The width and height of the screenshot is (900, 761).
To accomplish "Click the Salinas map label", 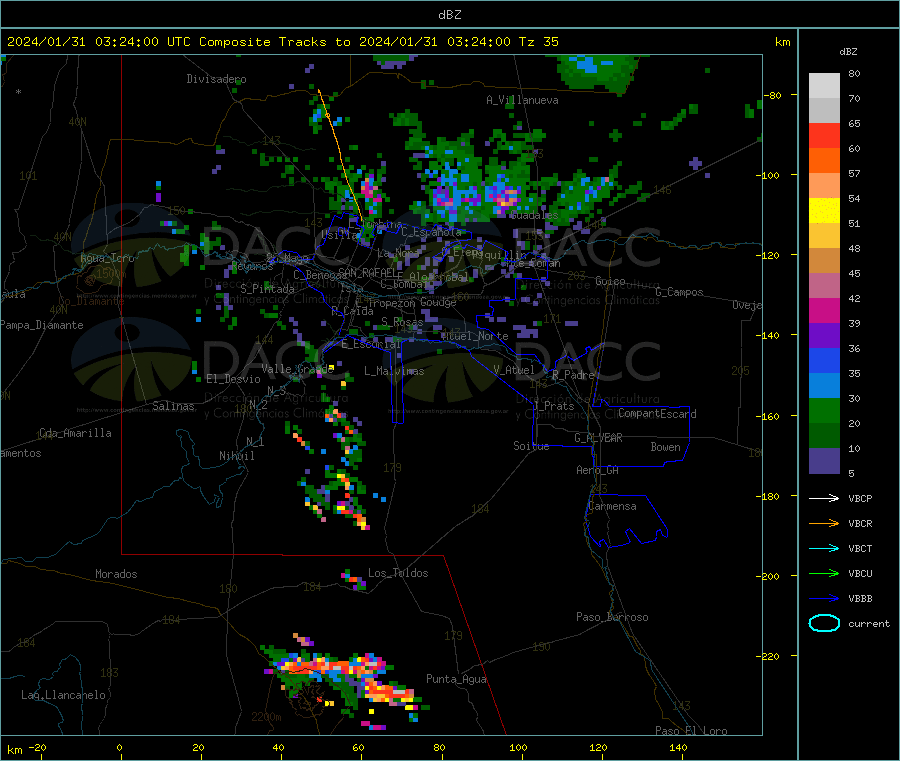I will (173, 406).
